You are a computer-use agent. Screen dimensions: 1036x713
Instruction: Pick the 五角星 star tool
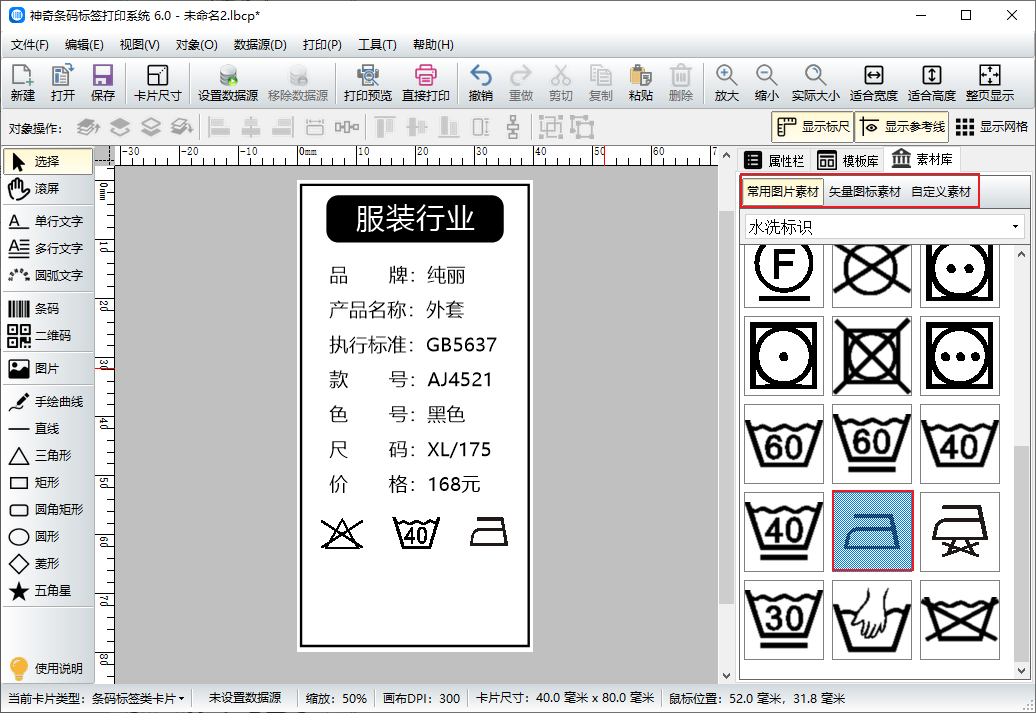coord(48,591)
